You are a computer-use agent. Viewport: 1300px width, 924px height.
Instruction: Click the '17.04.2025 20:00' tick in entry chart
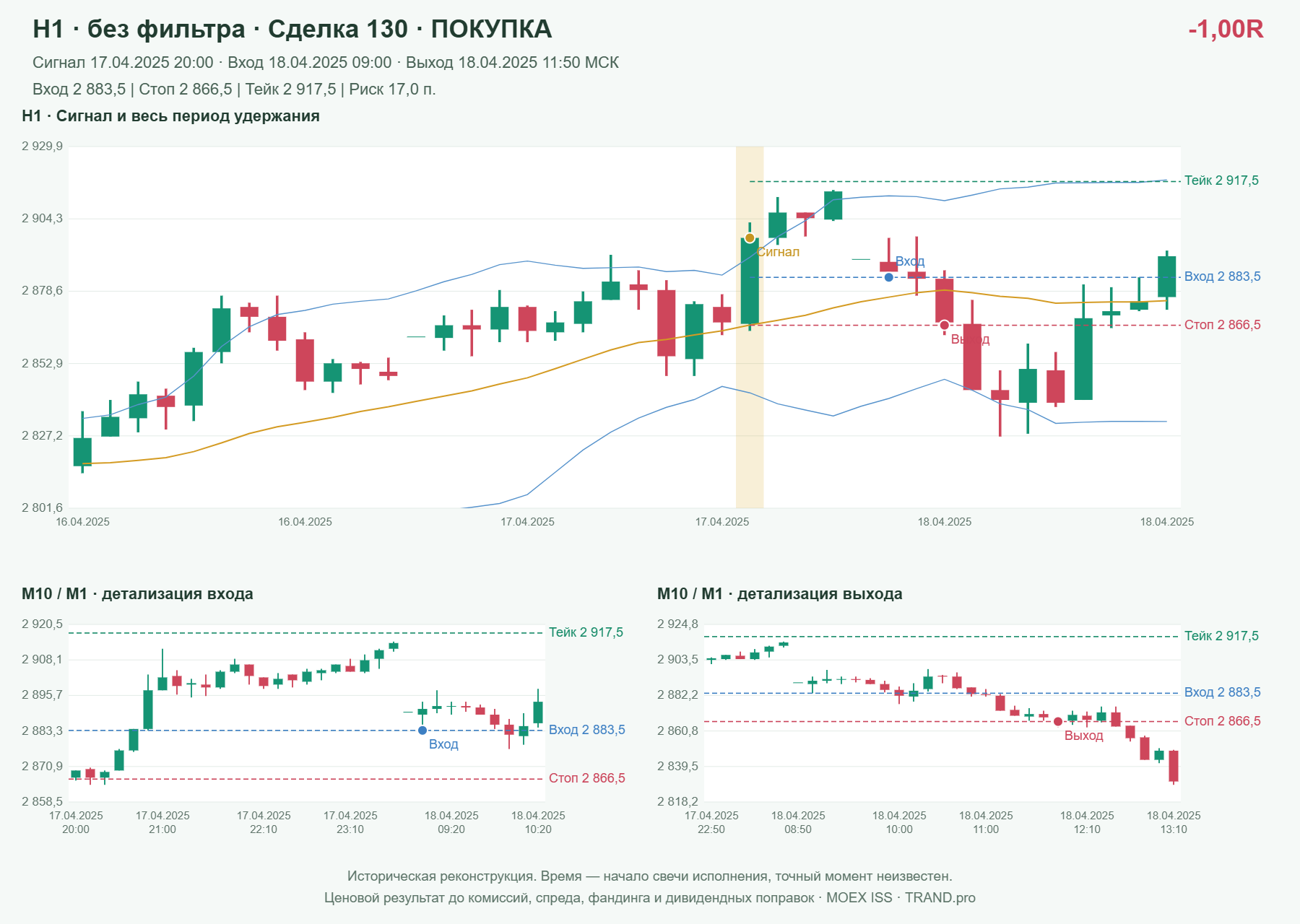coord(76,822)
